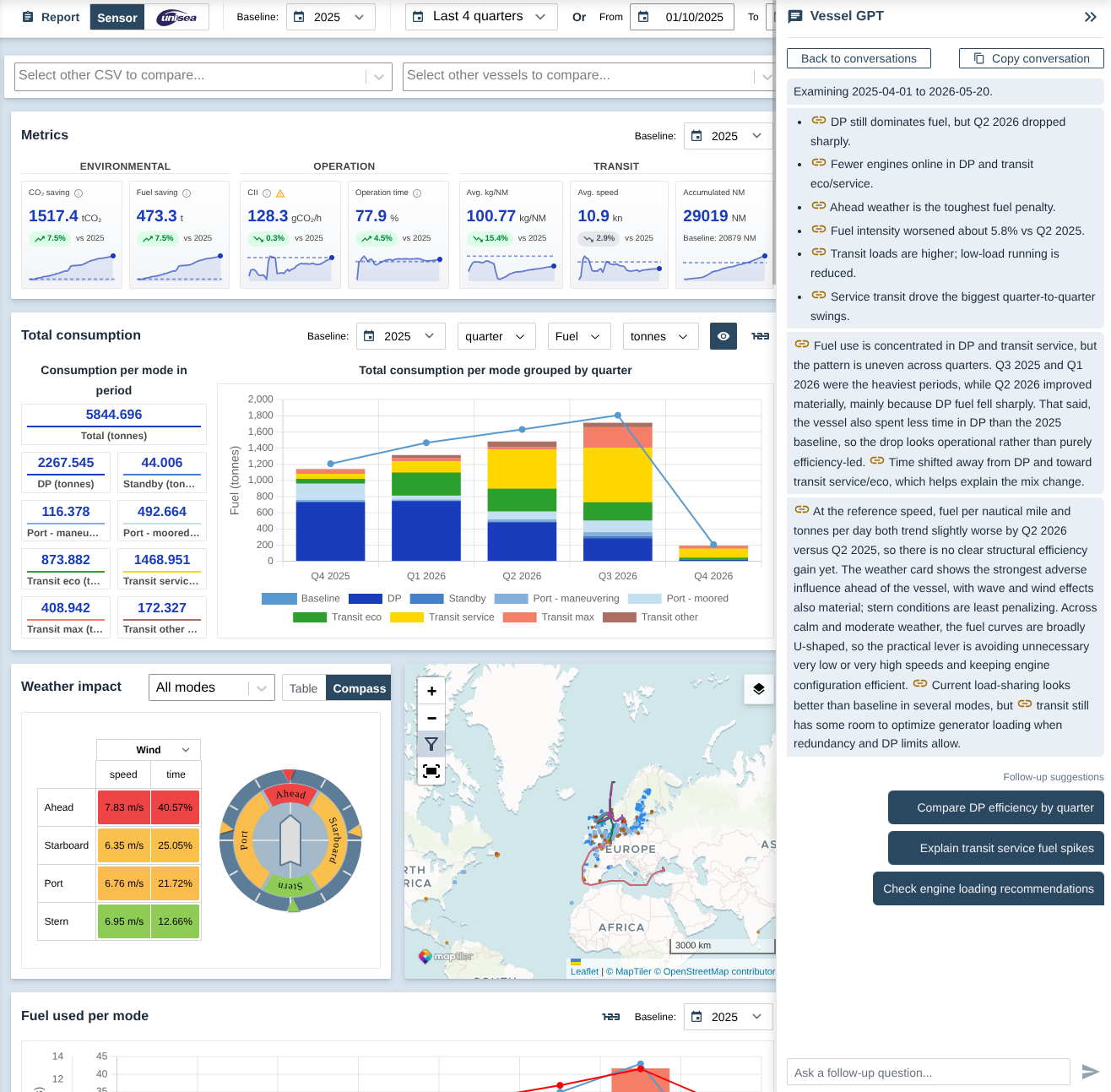
Task: Click the map fit-to-screen icon
Action: pos(431,771)
